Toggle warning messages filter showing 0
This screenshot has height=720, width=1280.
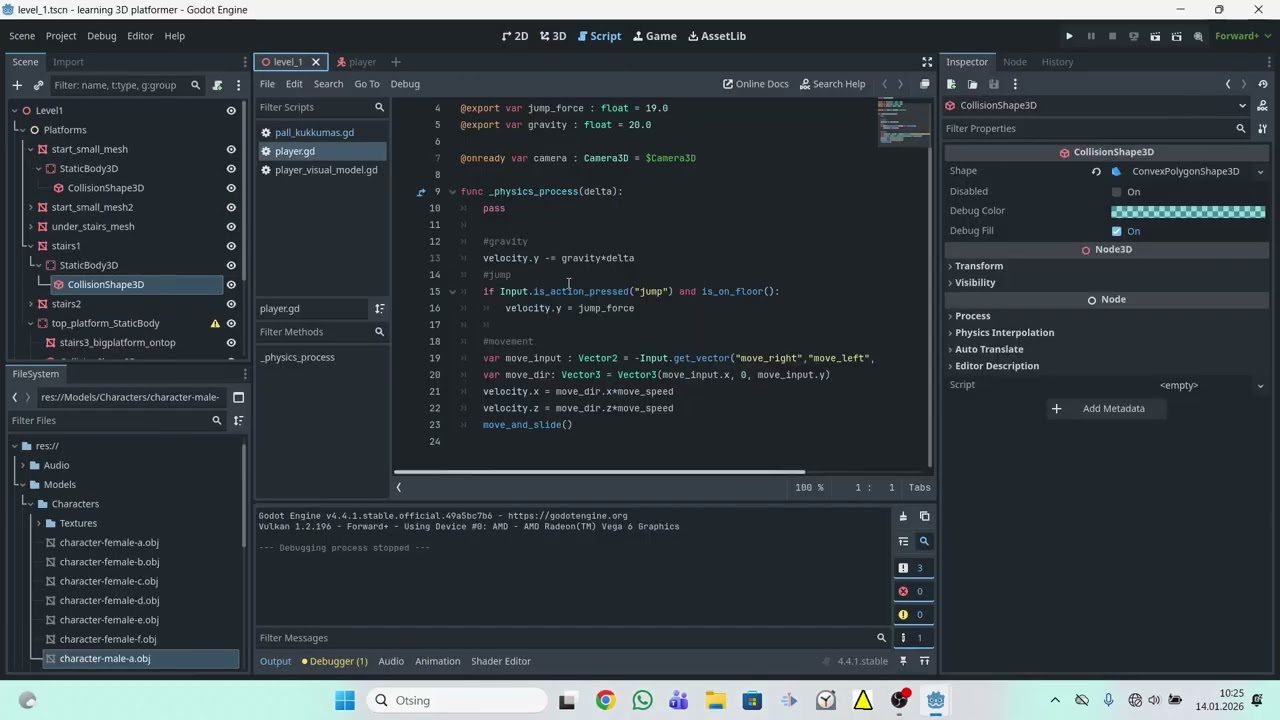pyautogui.click(x=912, y=615)
